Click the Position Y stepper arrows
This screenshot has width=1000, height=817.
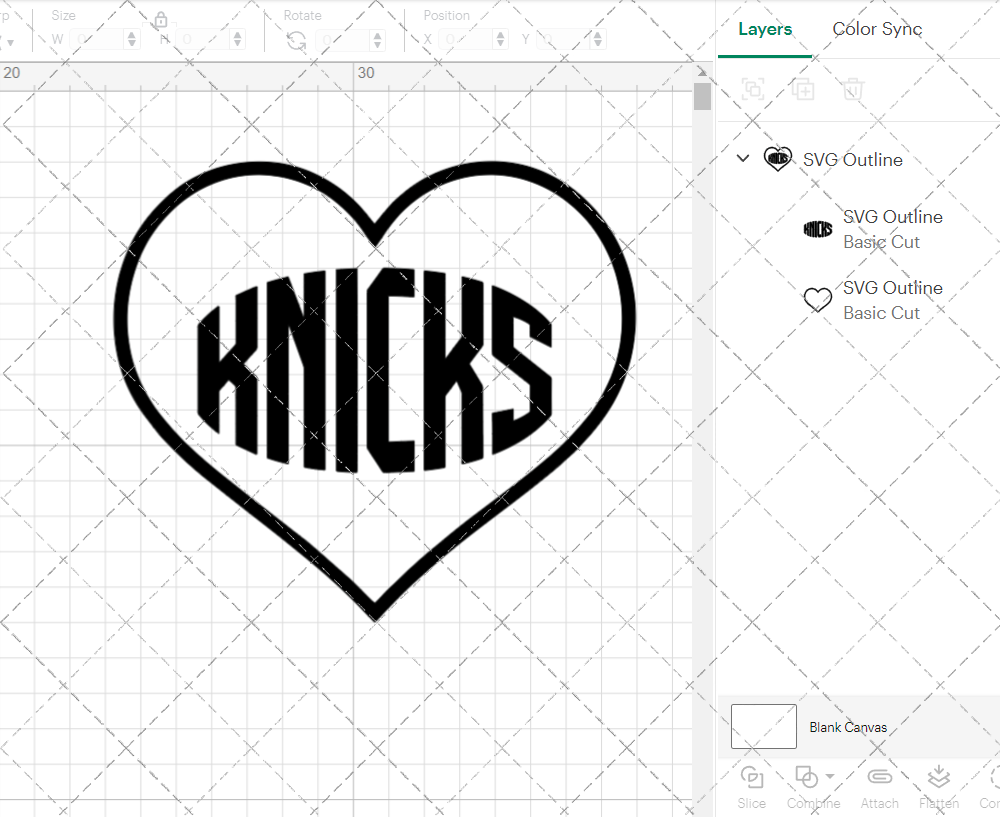coord(598,40)
